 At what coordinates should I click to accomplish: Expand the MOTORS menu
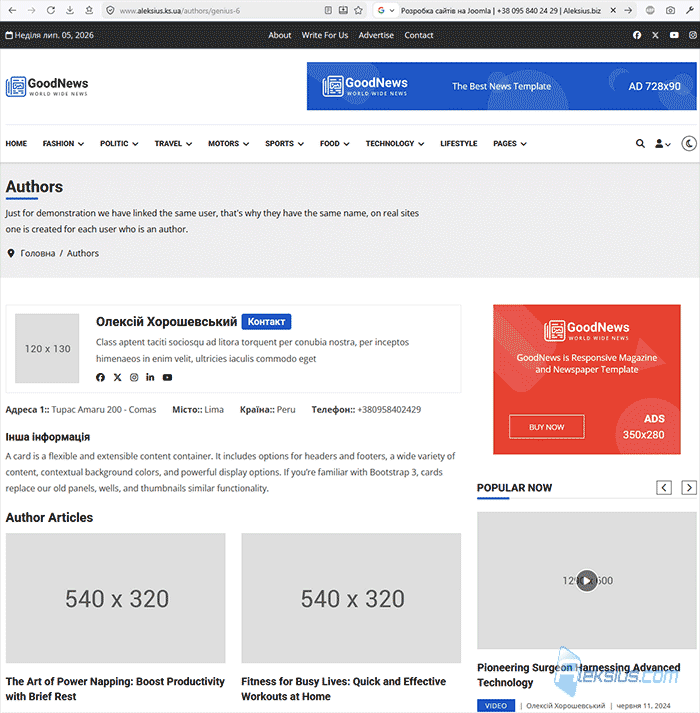(x=229, y=144)
